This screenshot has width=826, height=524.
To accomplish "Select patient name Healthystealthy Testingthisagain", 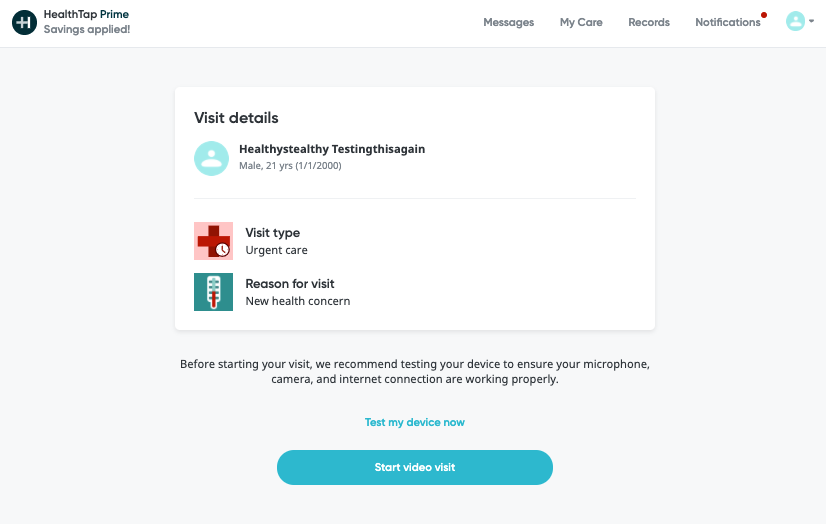I will (x=332, y=149).
